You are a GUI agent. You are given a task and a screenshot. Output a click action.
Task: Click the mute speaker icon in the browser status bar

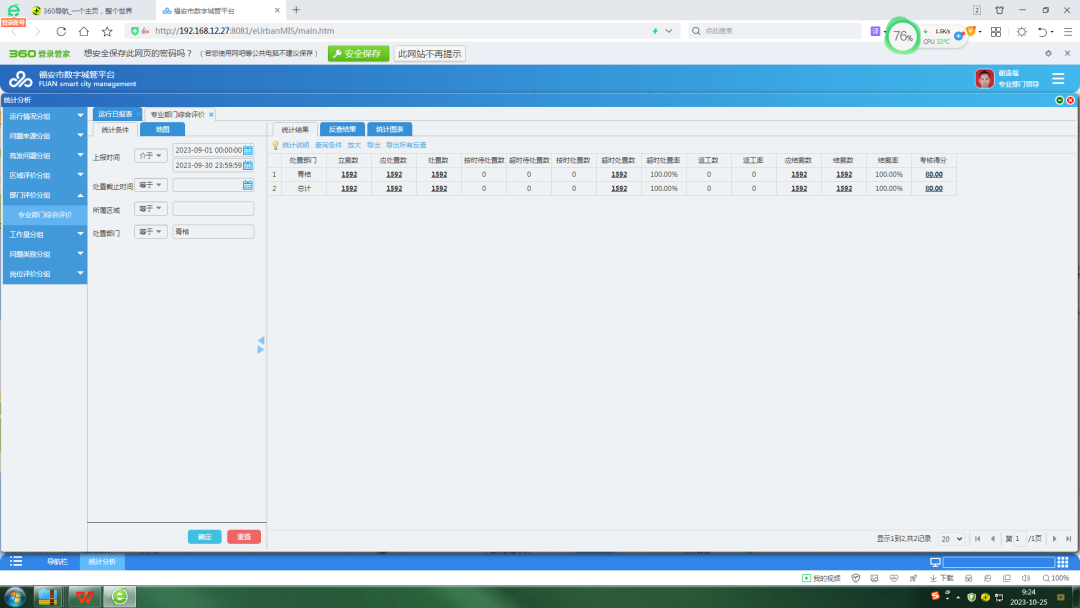click(x=1026, y=578)
